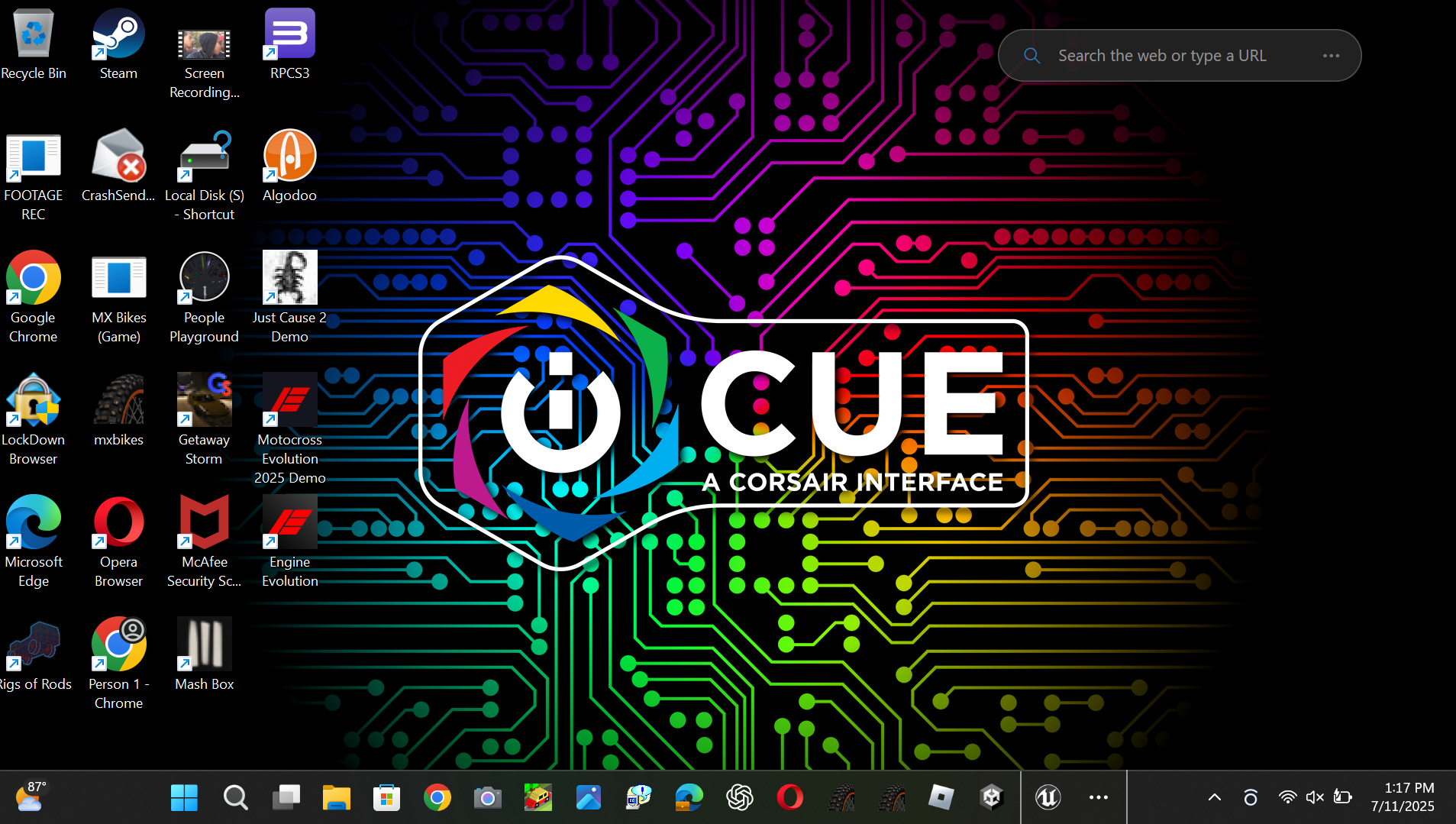Select the Getaway Storm desktop shortcut
The width and height of the screenshot is (1456, 824).
(x=204, y=420)
